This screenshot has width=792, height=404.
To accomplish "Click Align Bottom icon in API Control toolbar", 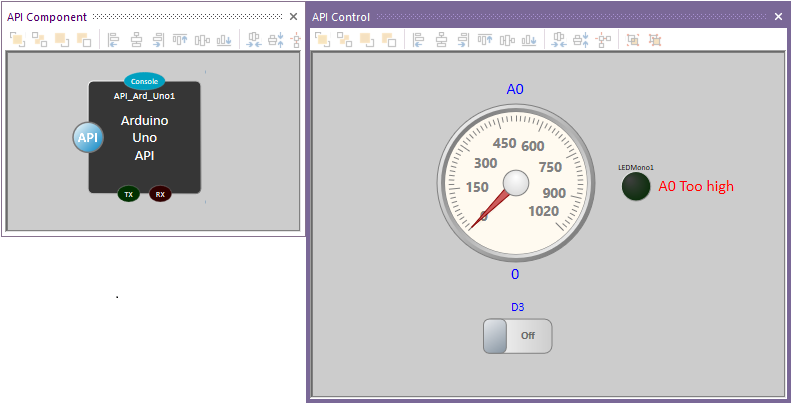I will 531,40.
